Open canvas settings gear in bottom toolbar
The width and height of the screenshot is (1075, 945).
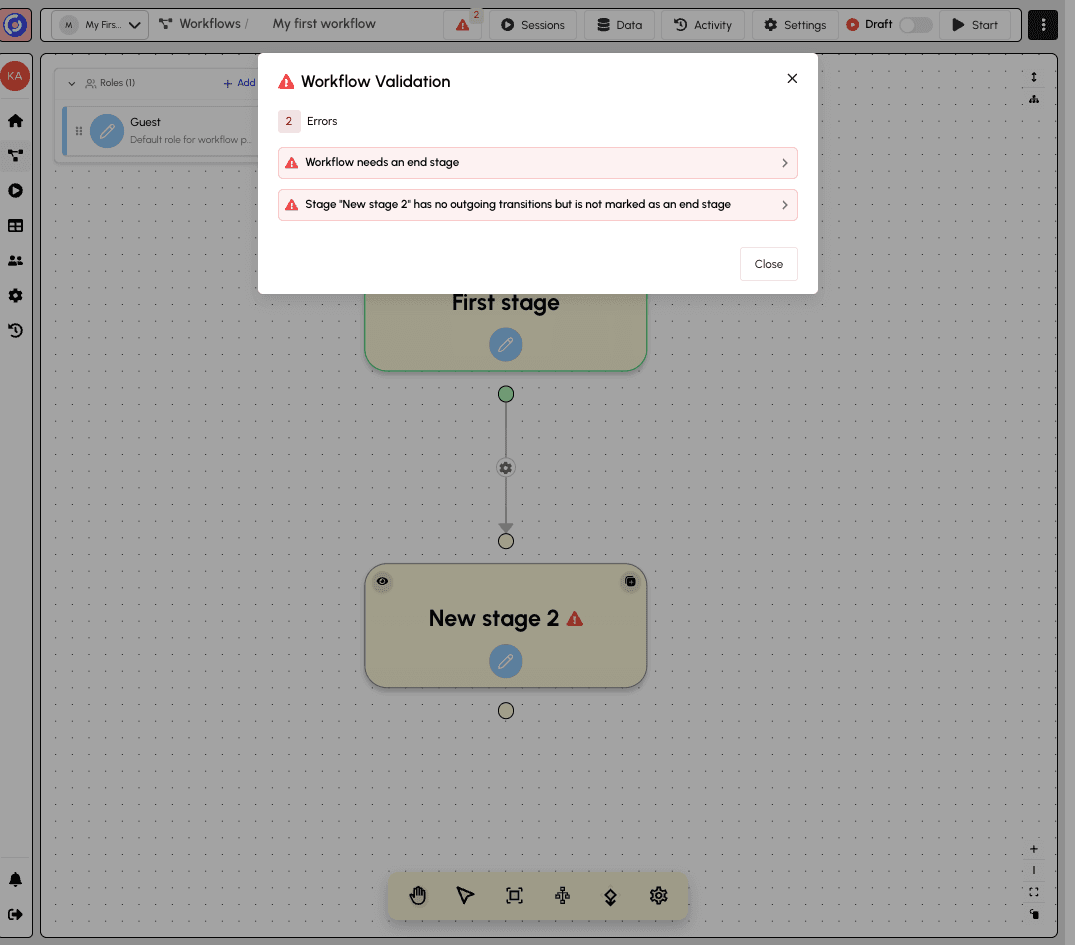(x=658, y=895)
